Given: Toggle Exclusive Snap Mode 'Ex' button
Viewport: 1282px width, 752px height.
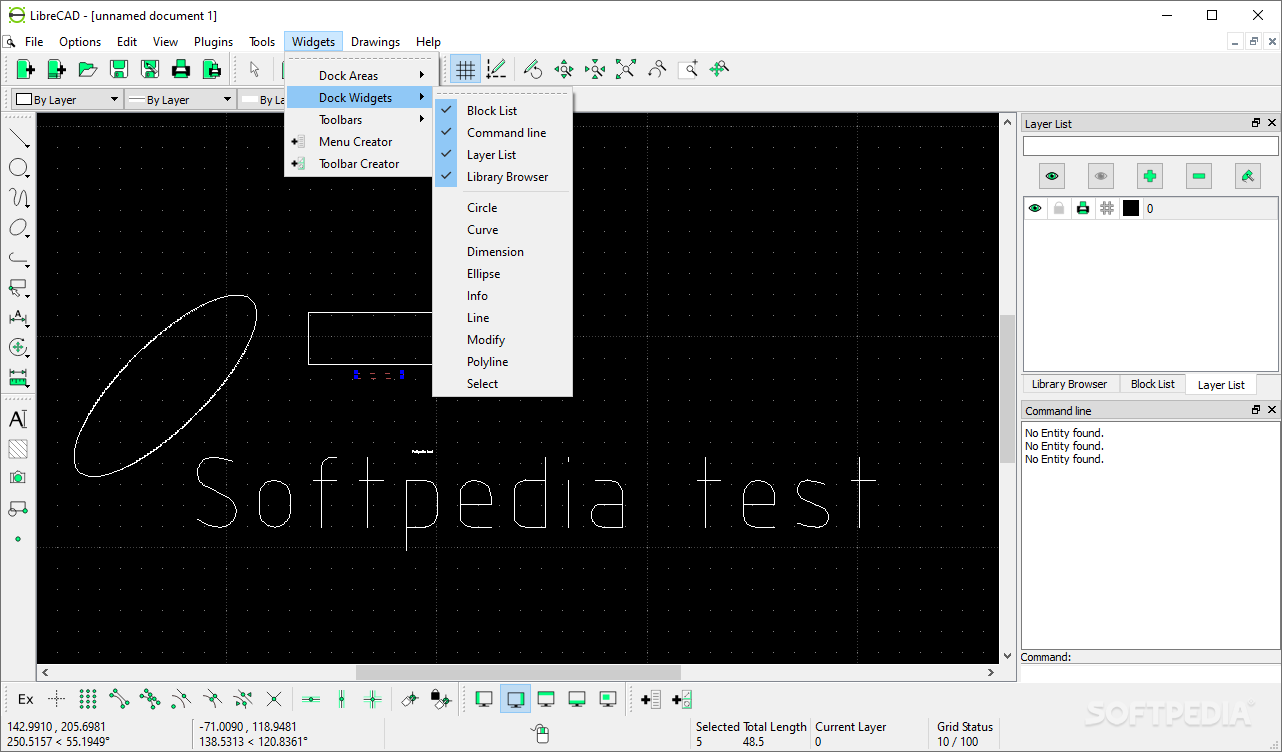Looking at the screenshot, I should 26,699.
